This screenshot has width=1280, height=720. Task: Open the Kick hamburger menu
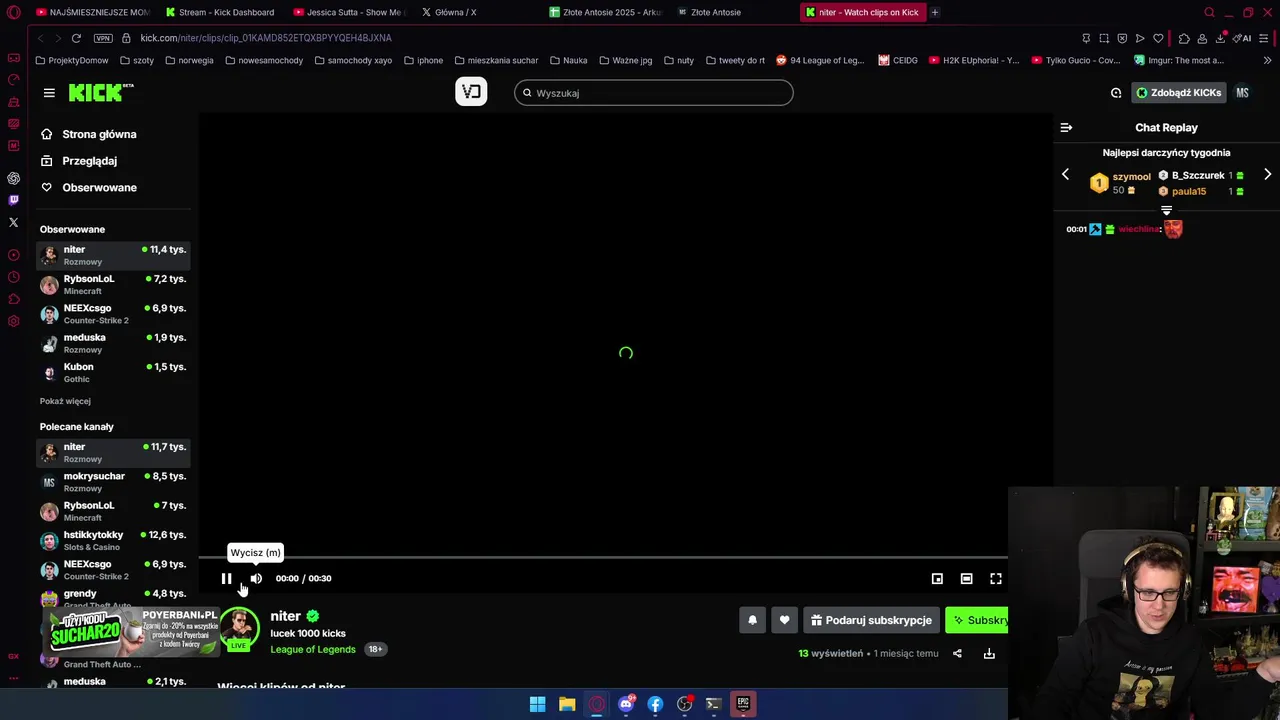point(49,92)
